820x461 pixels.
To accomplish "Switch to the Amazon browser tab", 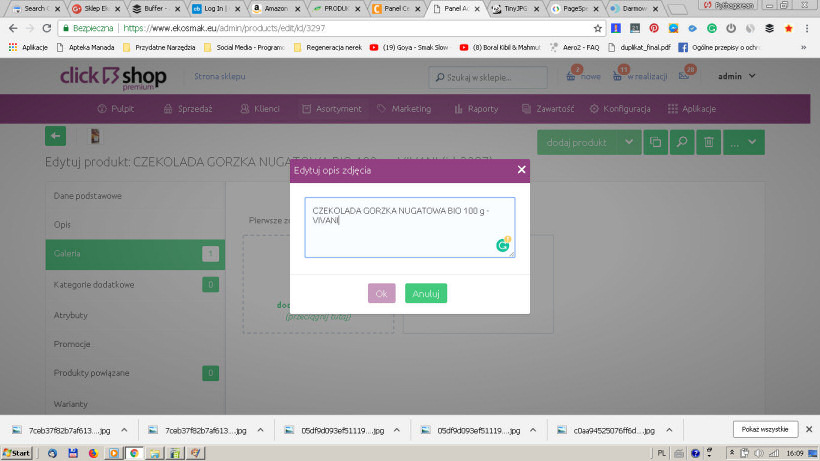I will (x=276, y=8).
